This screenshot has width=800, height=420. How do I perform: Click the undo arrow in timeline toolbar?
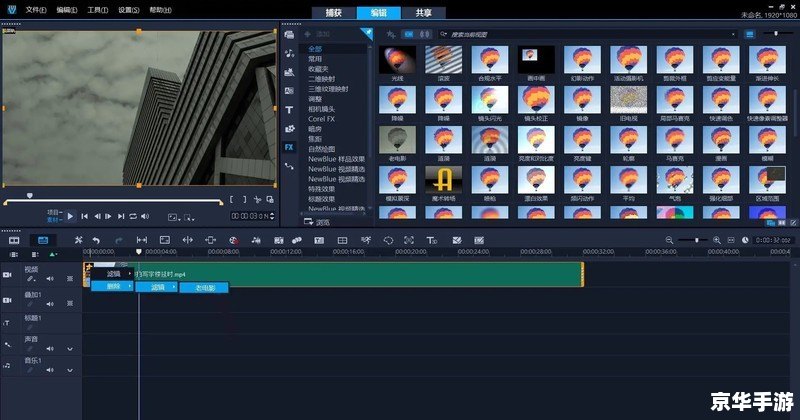(96, 240)
